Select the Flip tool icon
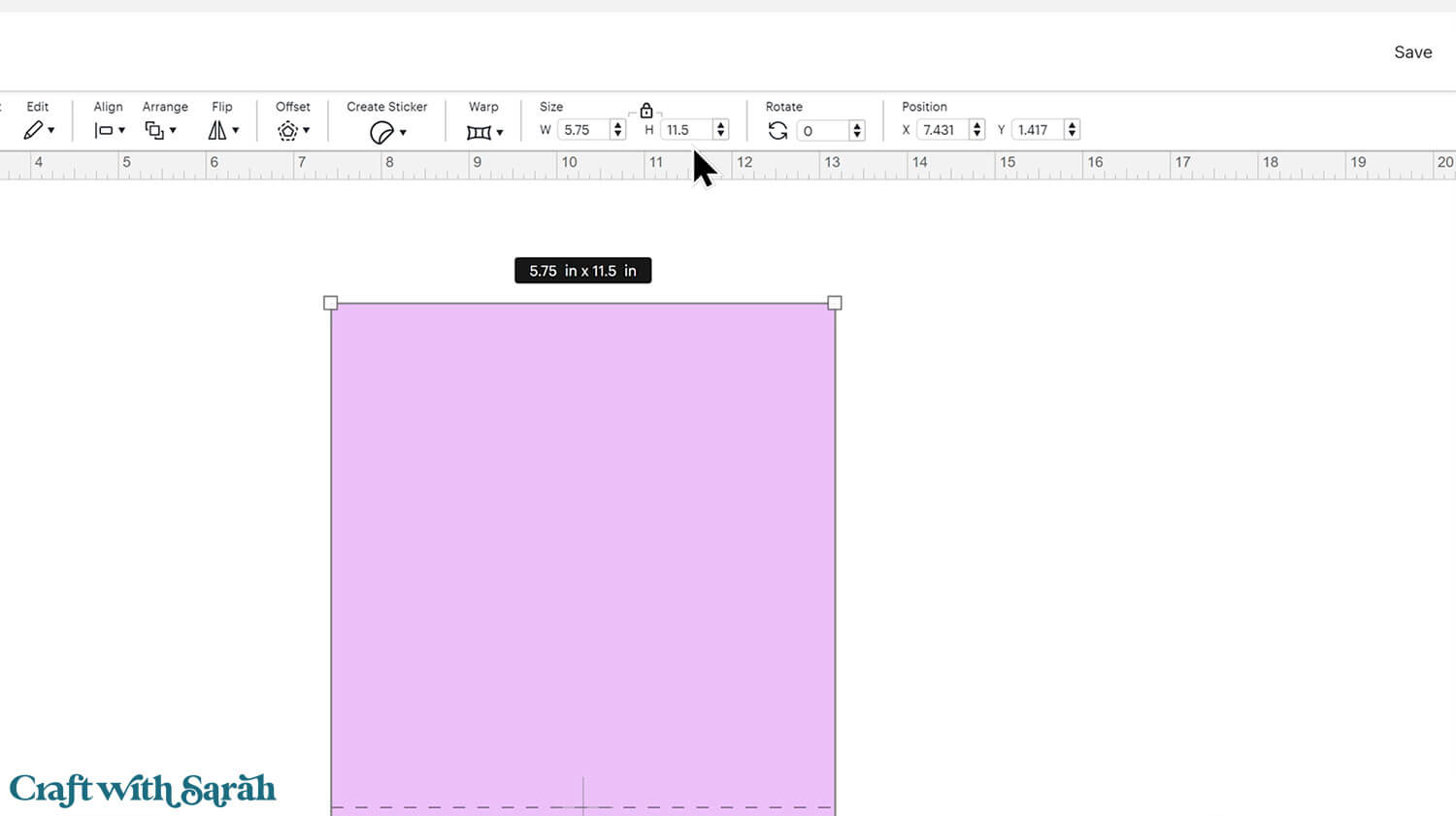This screenshot has width=1456, height=816. click(217, 130)
